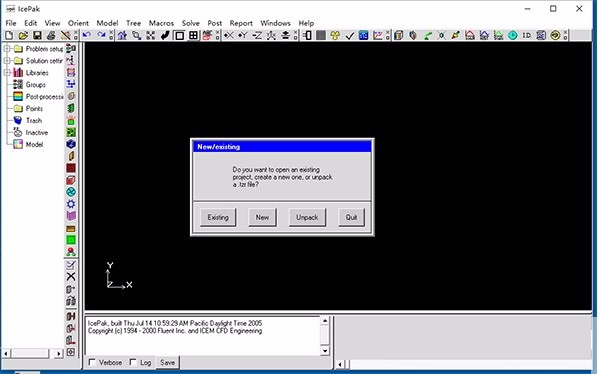Open the Post menu

[215, 23]
